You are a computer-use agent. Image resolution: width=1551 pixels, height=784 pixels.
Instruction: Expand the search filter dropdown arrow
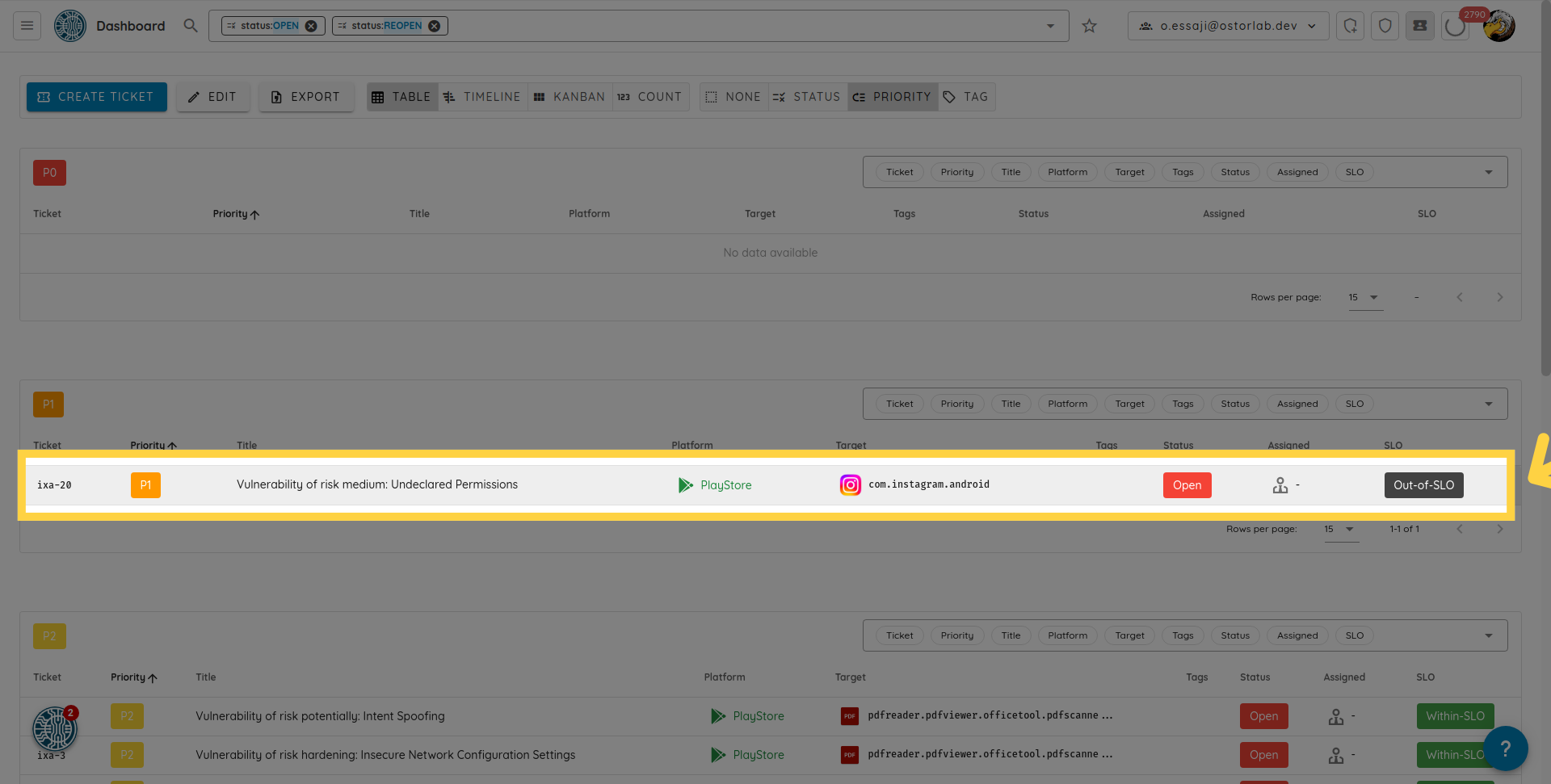[x=1050, y=26]
